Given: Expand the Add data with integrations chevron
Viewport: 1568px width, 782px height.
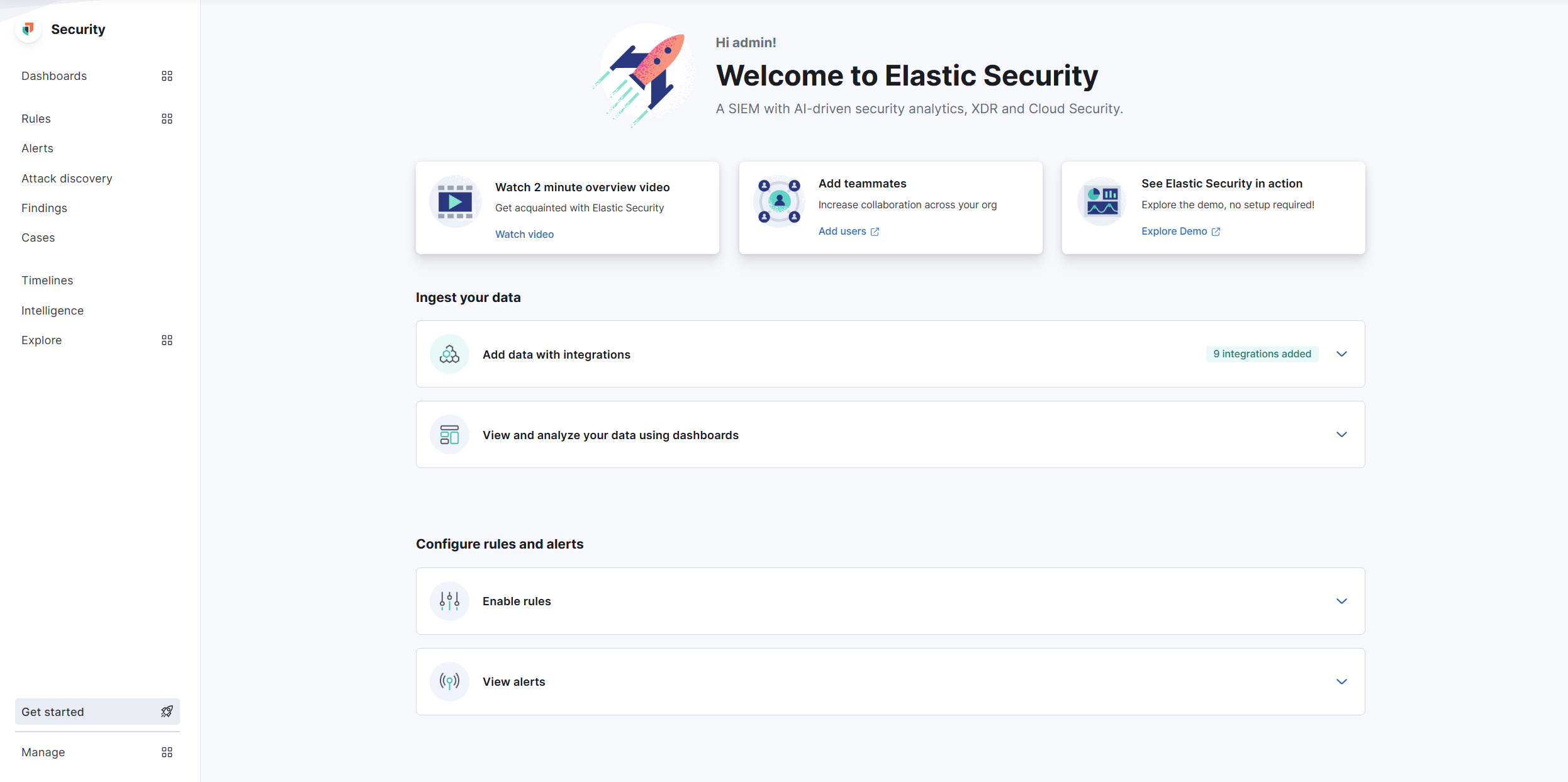Looking at the screenshot, I should pos(1341,354).
